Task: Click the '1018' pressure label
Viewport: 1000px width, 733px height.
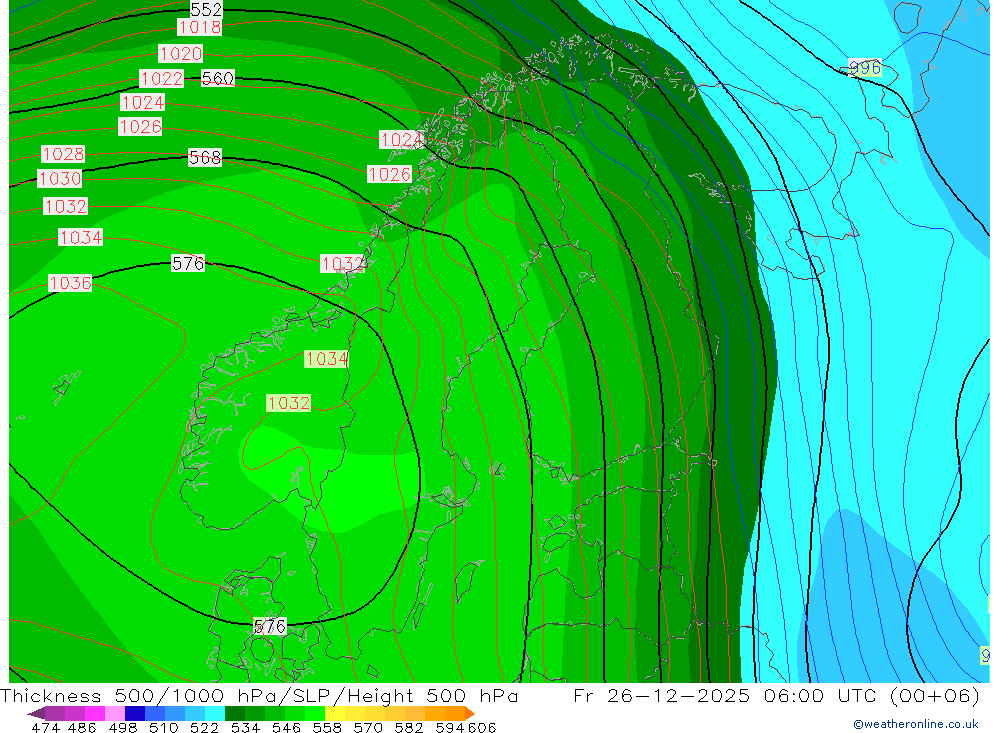Action: 200,27
